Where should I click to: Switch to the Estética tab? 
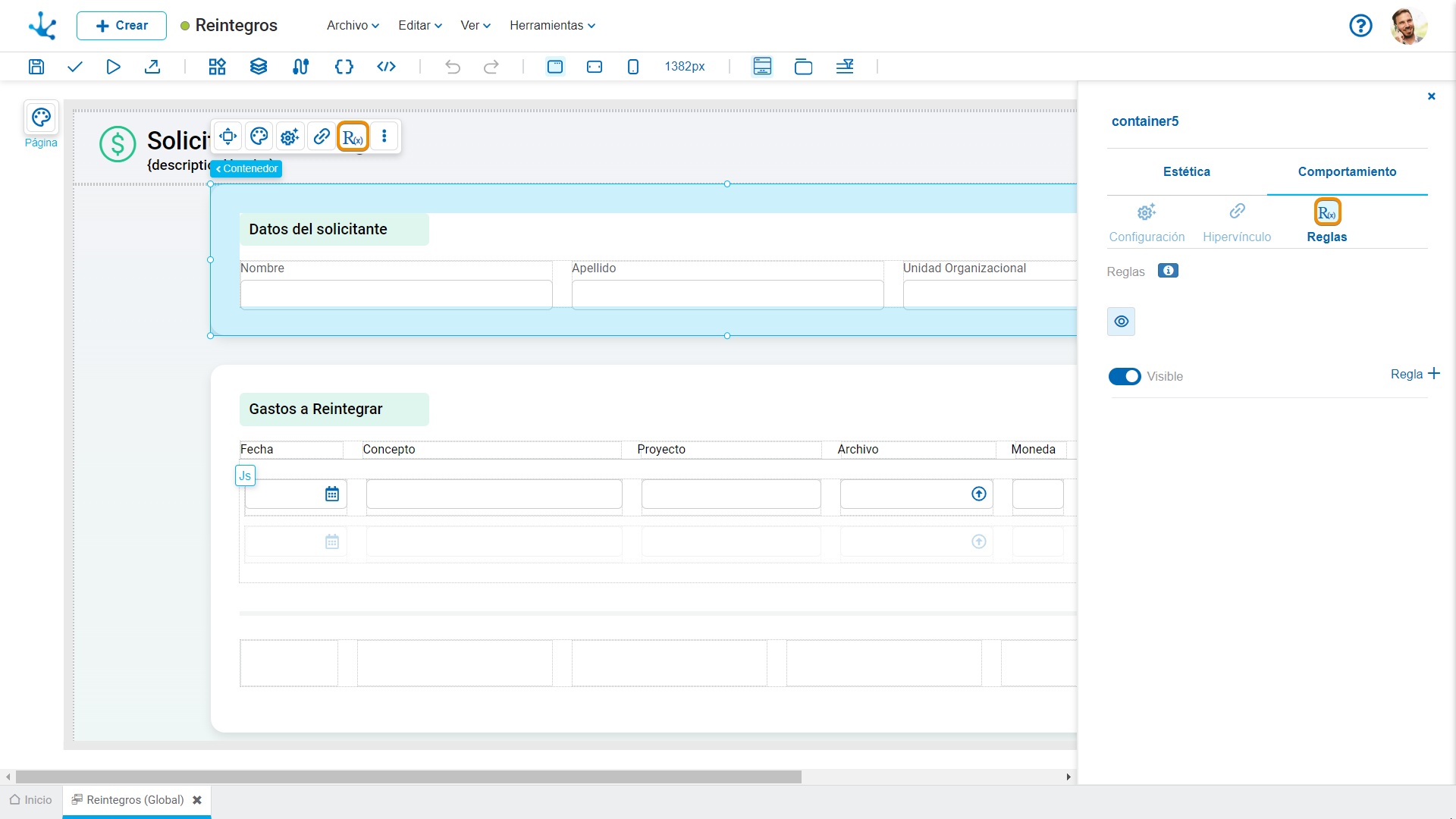pyautogui.click(x=1187, y=172)
